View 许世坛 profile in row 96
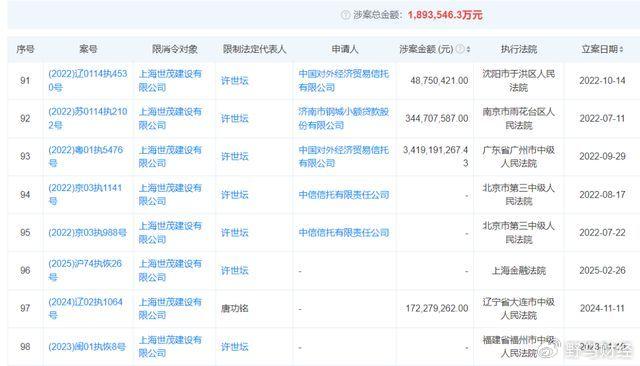This screenshot has height=366, width=640. point(235,271)
